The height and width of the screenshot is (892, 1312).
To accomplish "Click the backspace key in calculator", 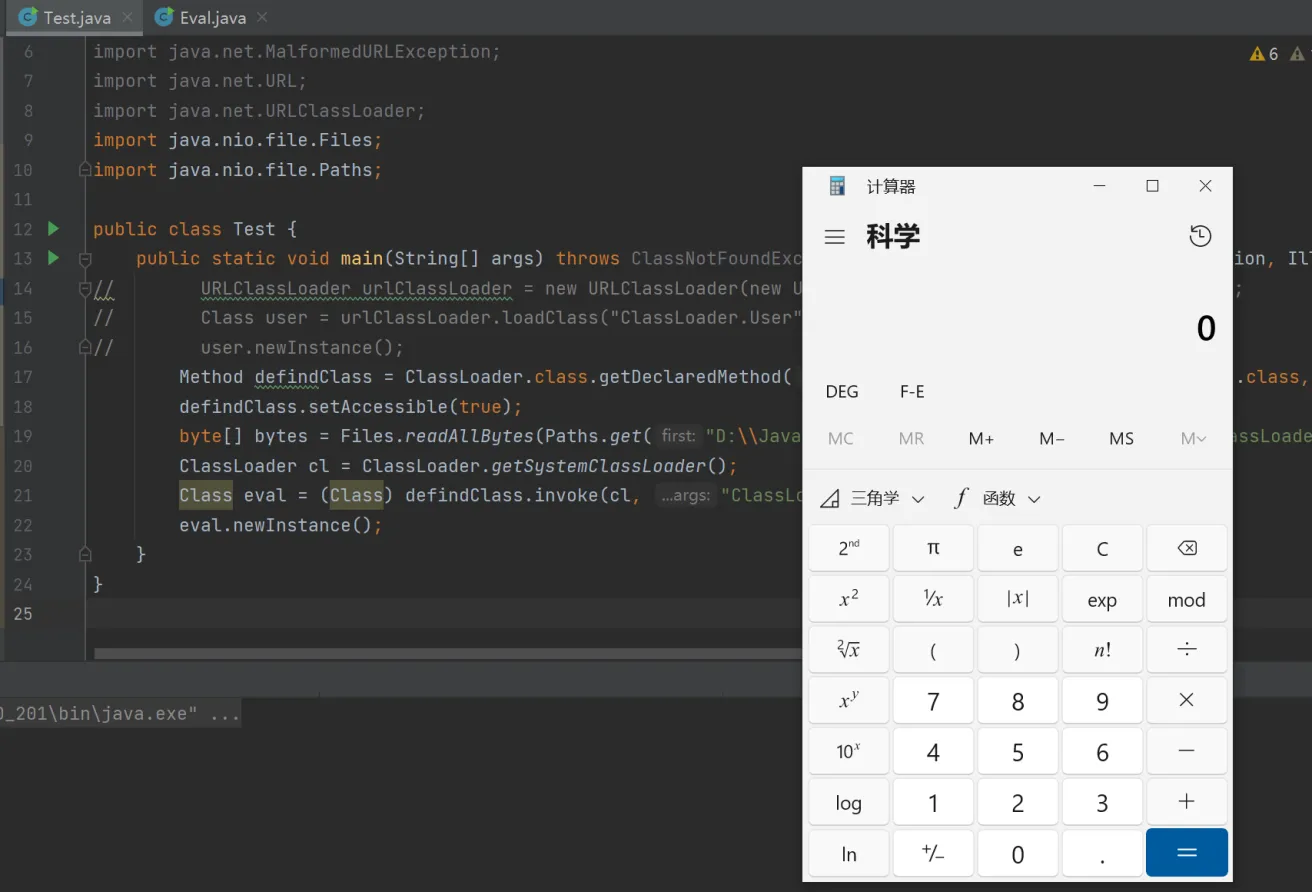I will coord(1187,548).
